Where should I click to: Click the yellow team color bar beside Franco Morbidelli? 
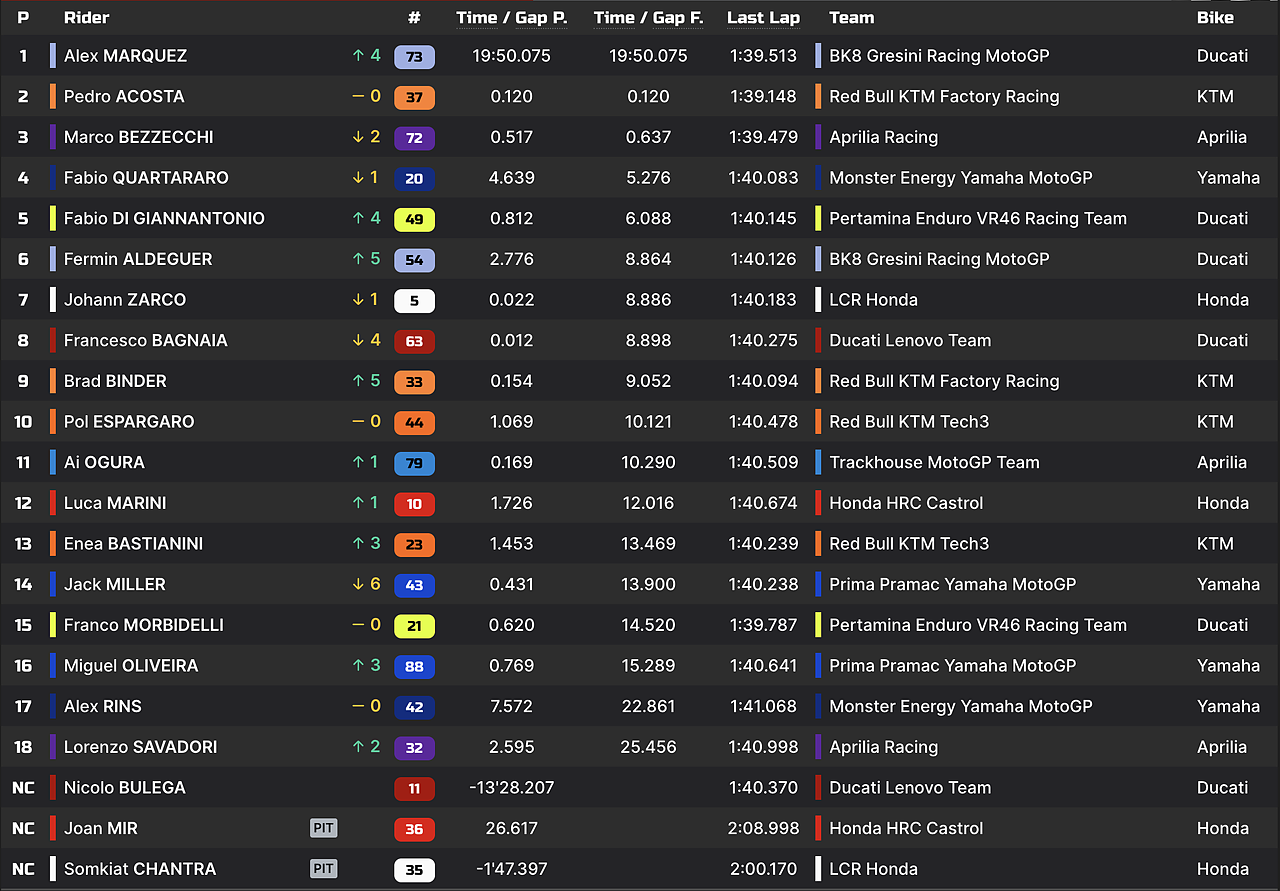pyautogui.click(x=53, y=625)
